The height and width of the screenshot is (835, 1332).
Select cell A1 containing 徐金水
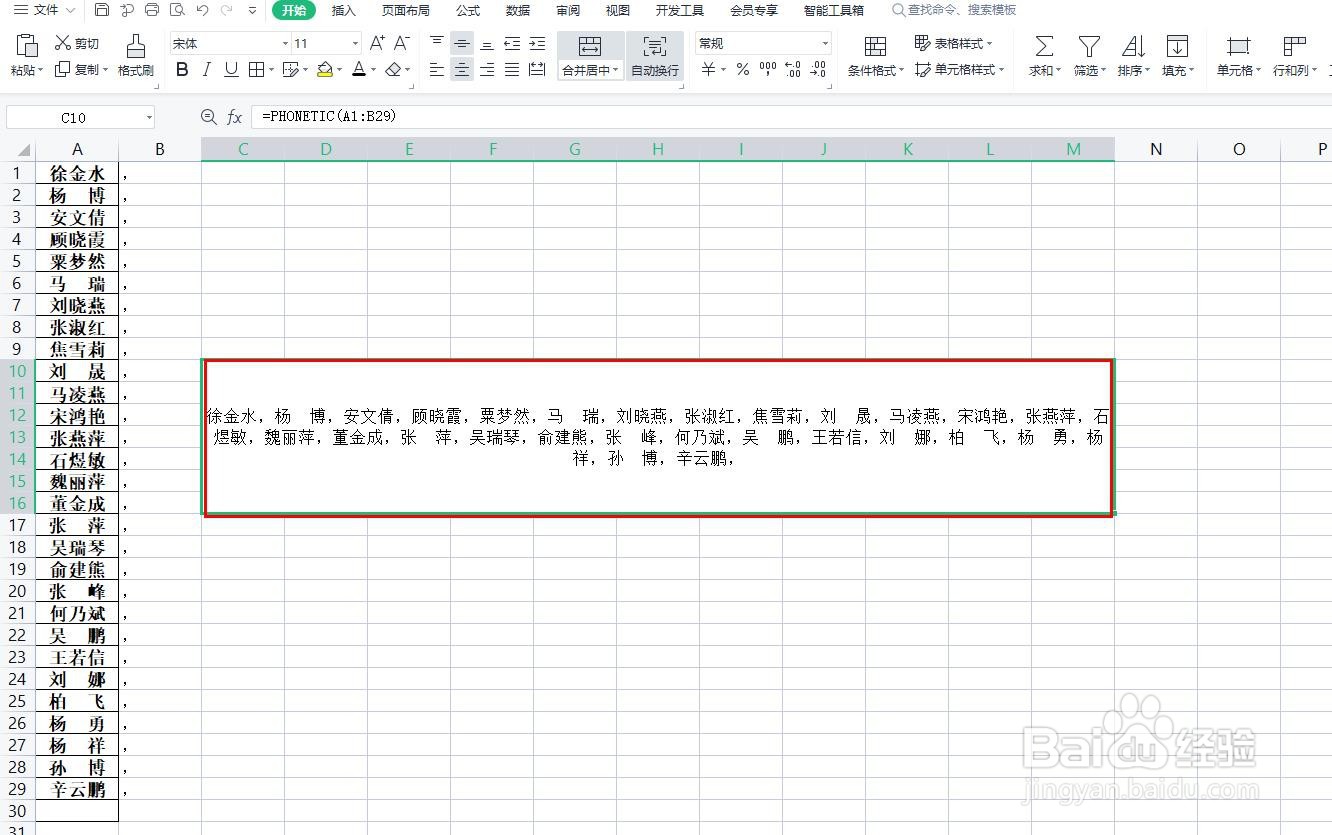coord(77,172)
